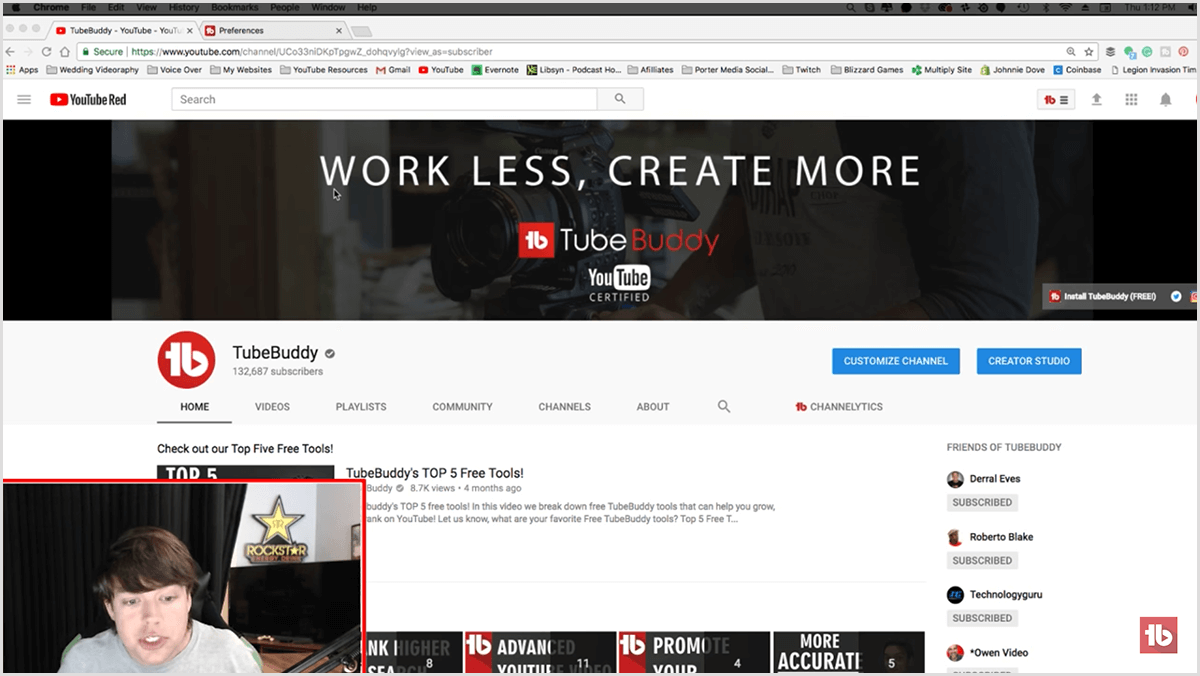This screenshot has width=1200, height=676.
Task: Click the browser back arrow
Action: pos(10,51)
